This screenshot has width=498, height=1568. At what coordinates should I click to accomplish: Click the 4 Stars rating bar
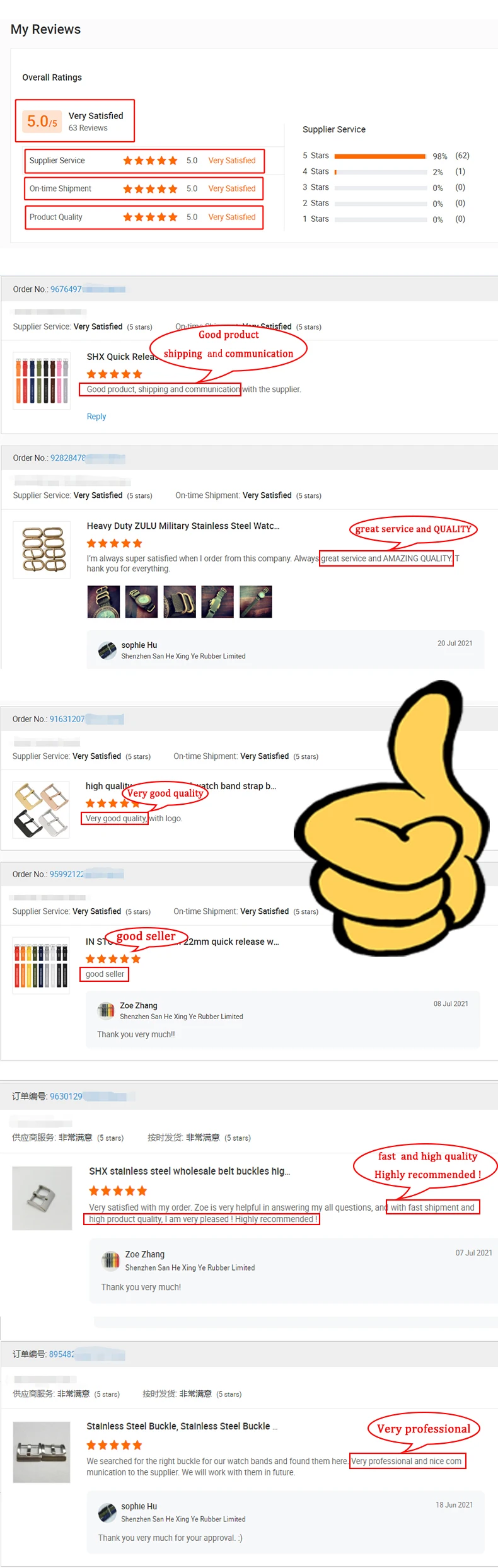380,171
